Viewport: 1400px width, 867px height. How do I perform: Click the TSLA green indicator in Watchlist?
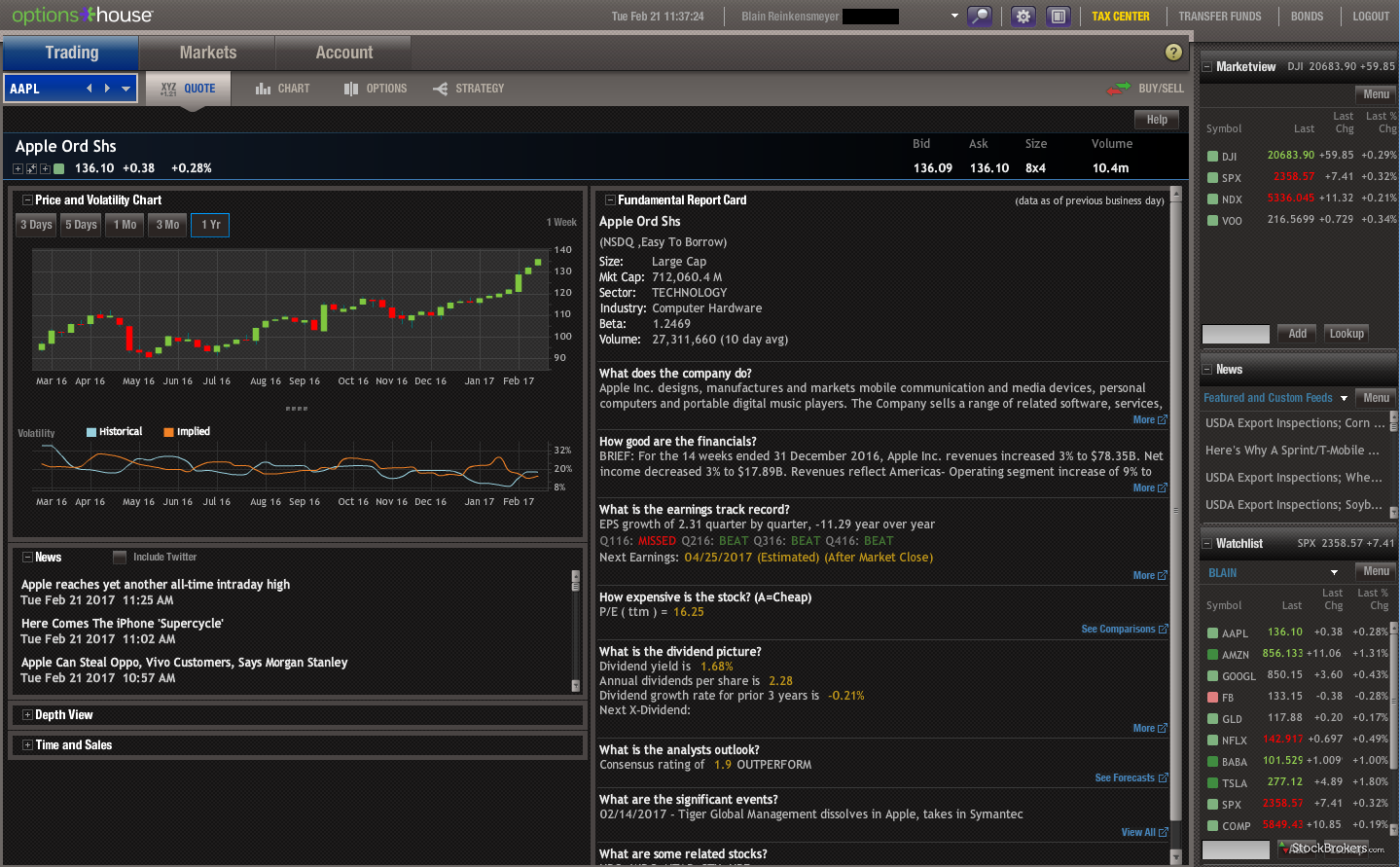pyautogui.click(x=1212, y=782)
